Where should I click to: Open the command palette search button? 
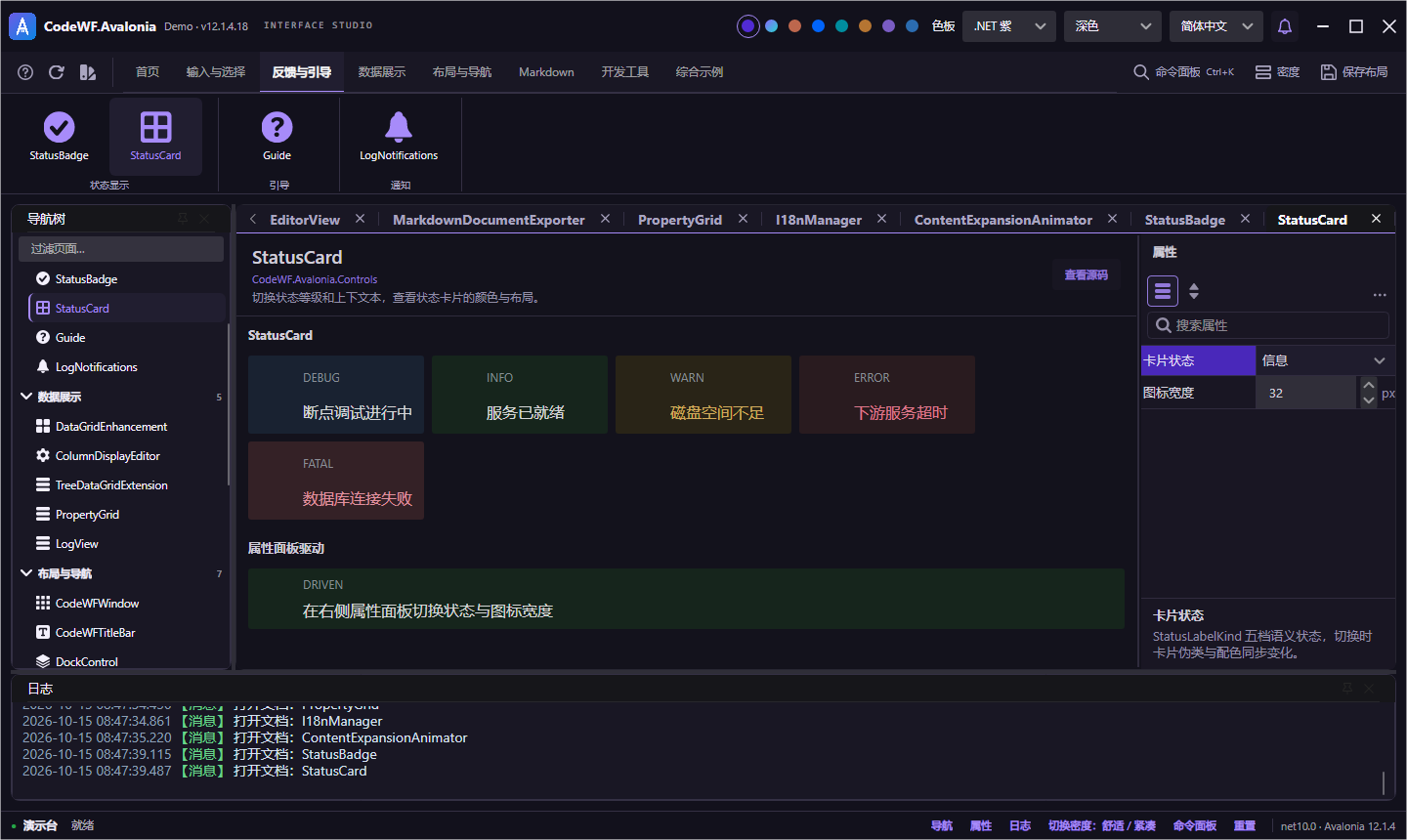(x=1183, y=72)
